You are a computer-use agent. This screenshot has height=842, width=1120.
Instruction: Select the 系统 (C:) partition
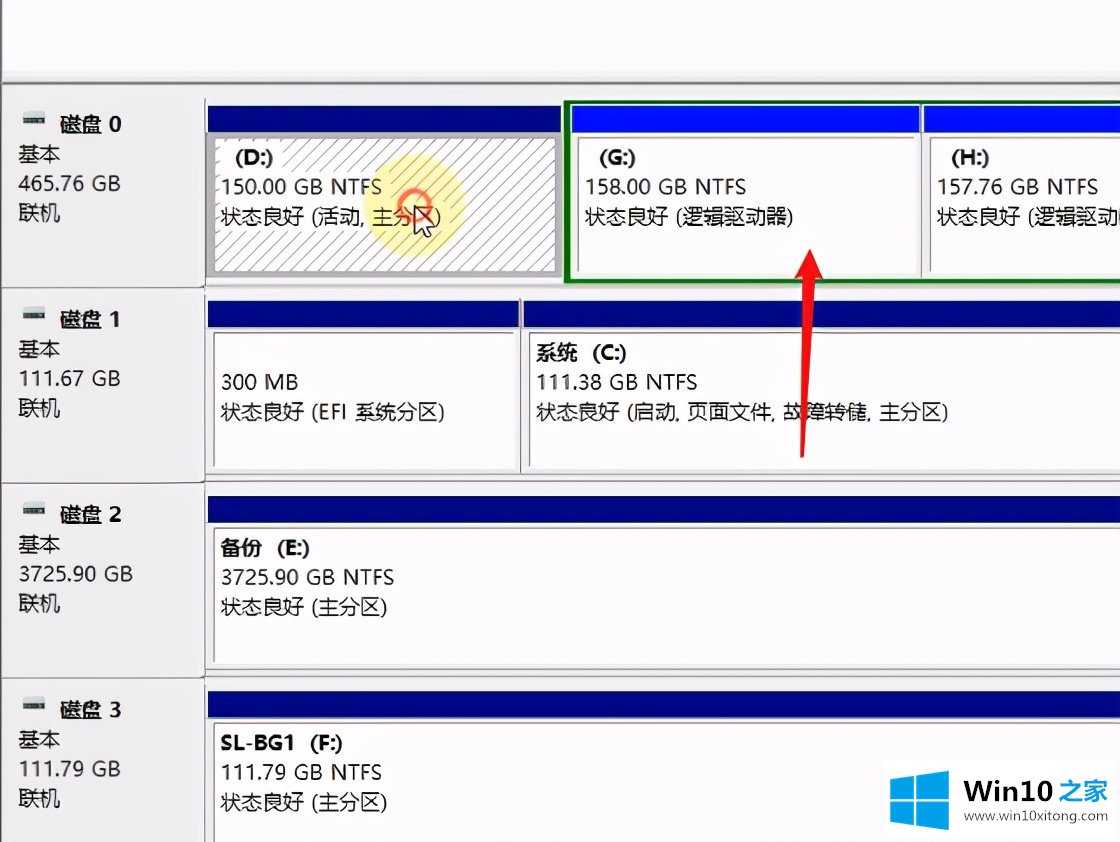[x=823, y=399]
